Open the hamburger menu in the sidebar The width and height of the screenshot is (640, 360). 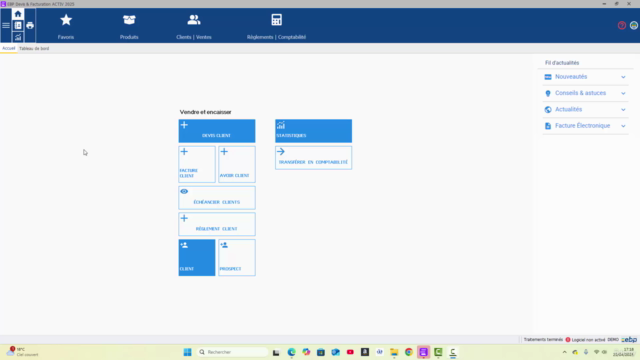coord(6,25)
